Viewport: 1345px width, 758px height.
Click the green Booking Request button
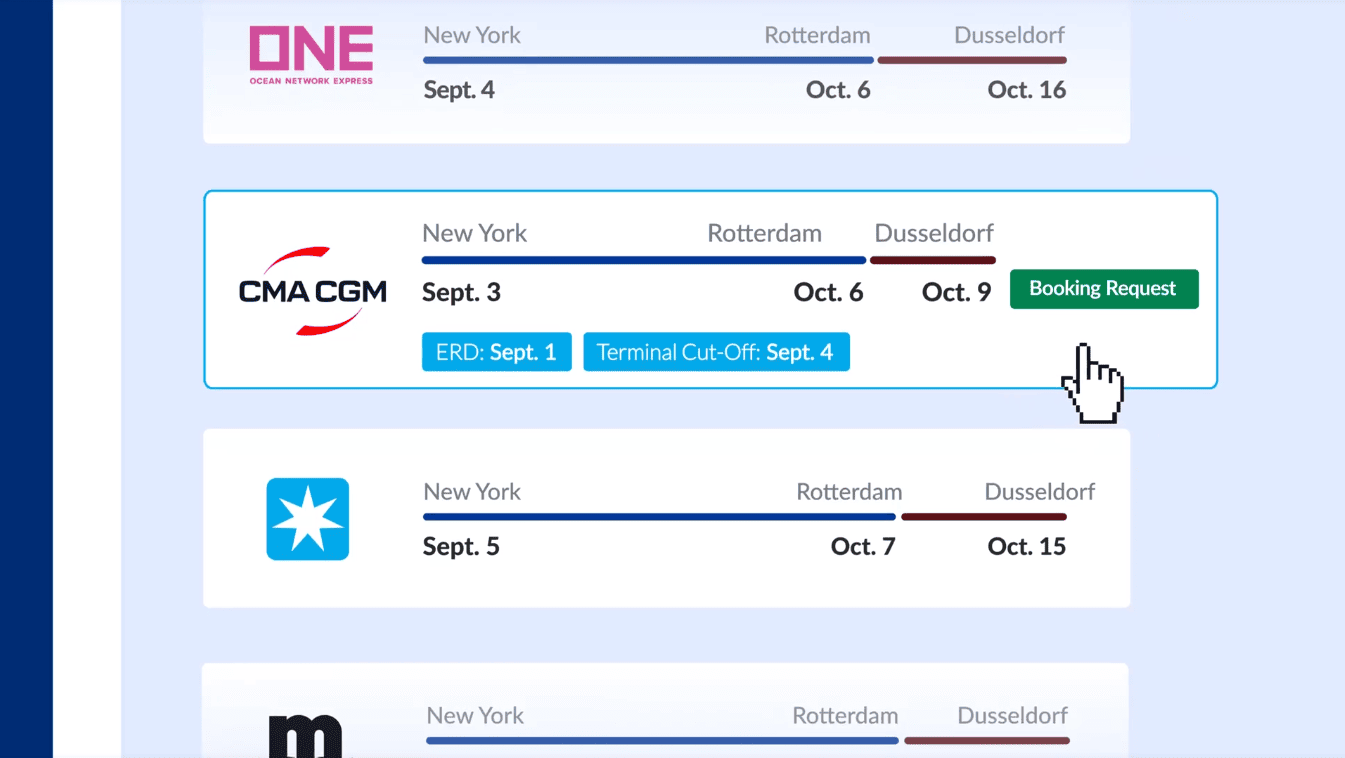(x=1103, y=289)
